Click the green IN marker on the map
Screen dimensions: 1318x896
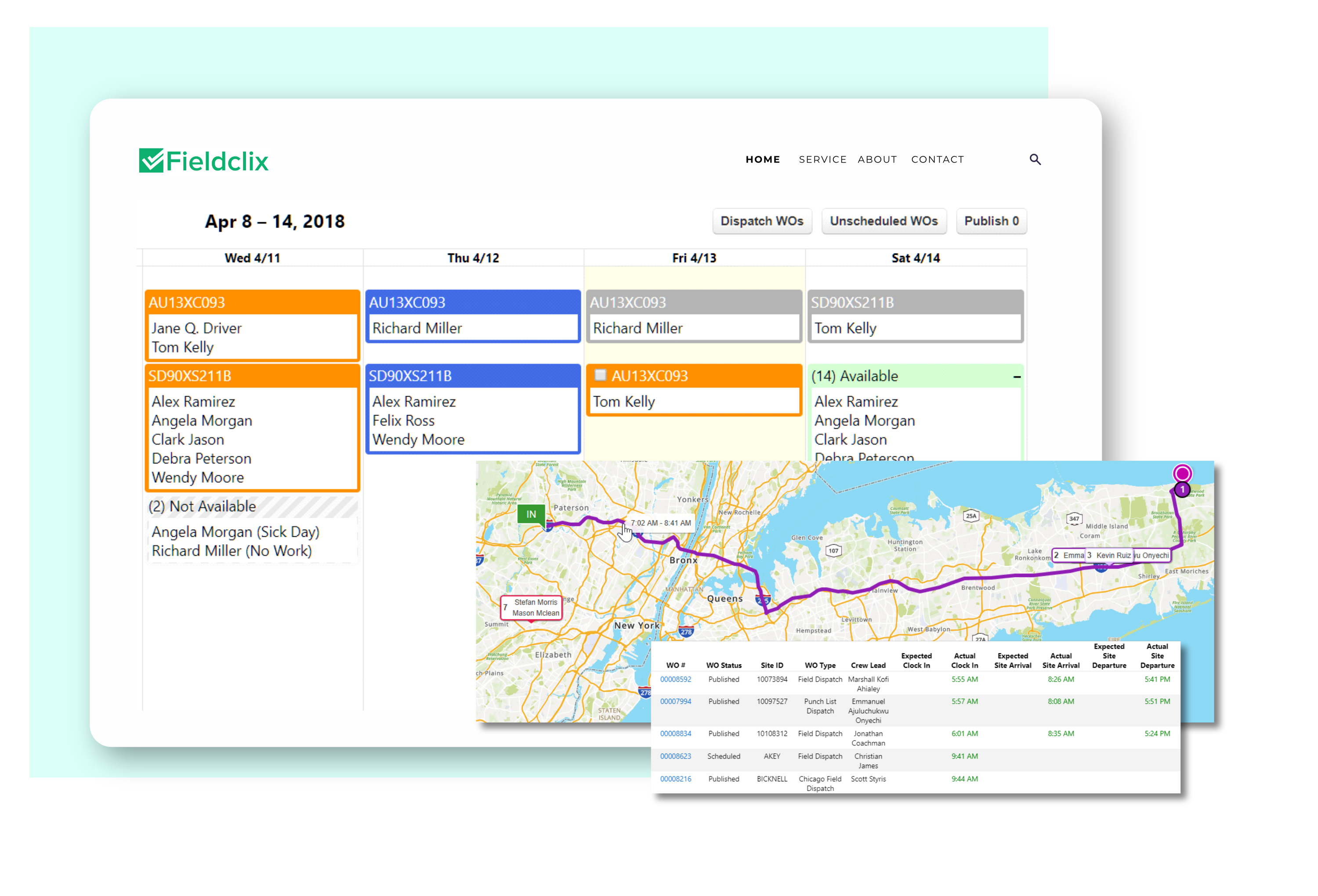click(x=531, y=515)
